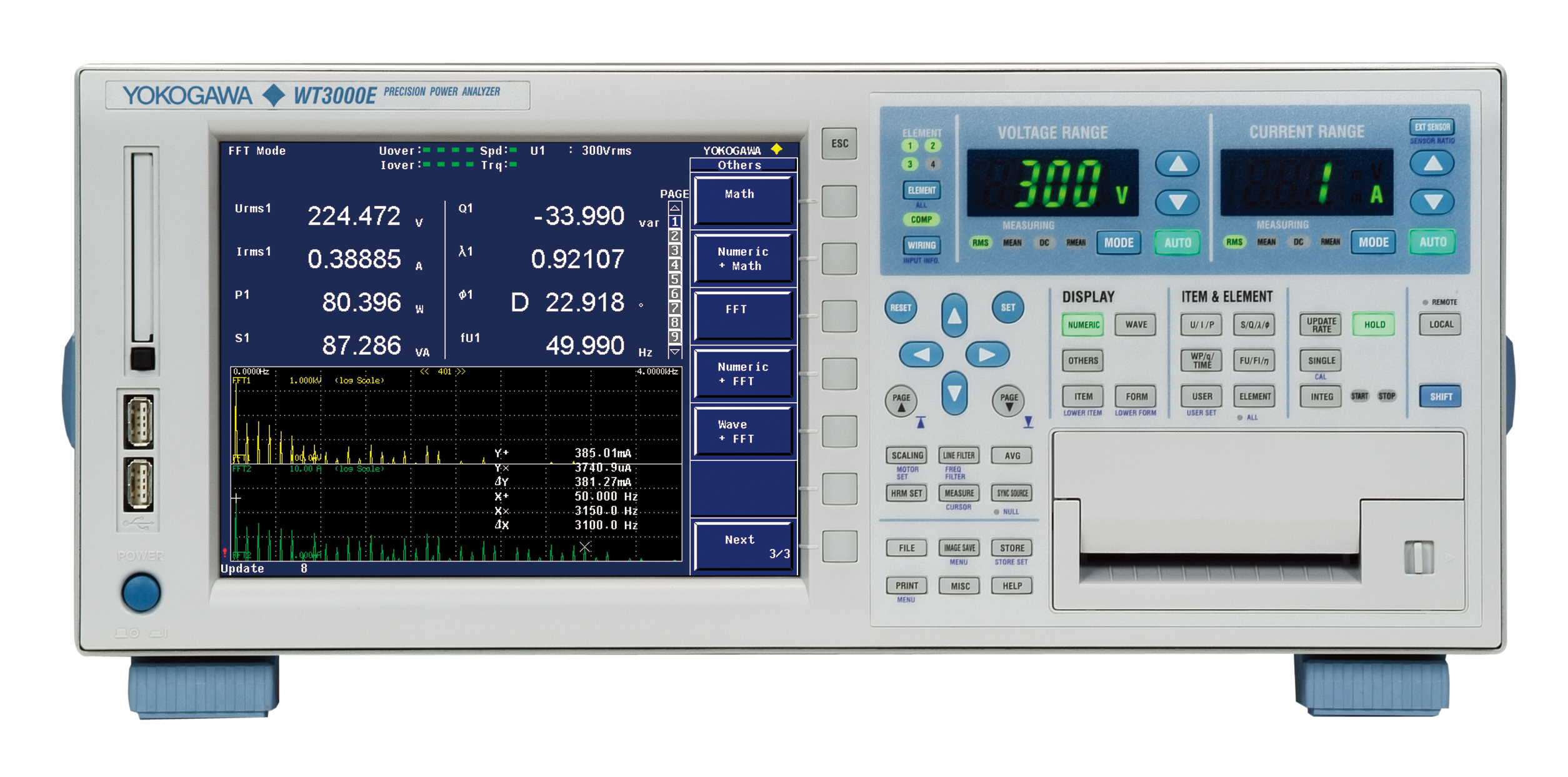Choose Wave + FFT display option
The image size is (1568, 777).
pos(742,432)
